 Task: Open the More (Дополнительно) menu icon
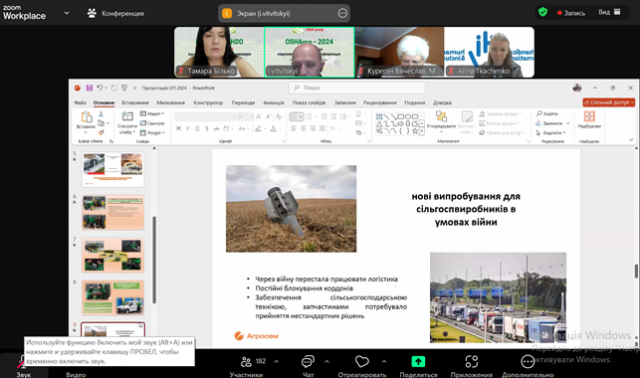pyautogui.click(x=527, y=362)
